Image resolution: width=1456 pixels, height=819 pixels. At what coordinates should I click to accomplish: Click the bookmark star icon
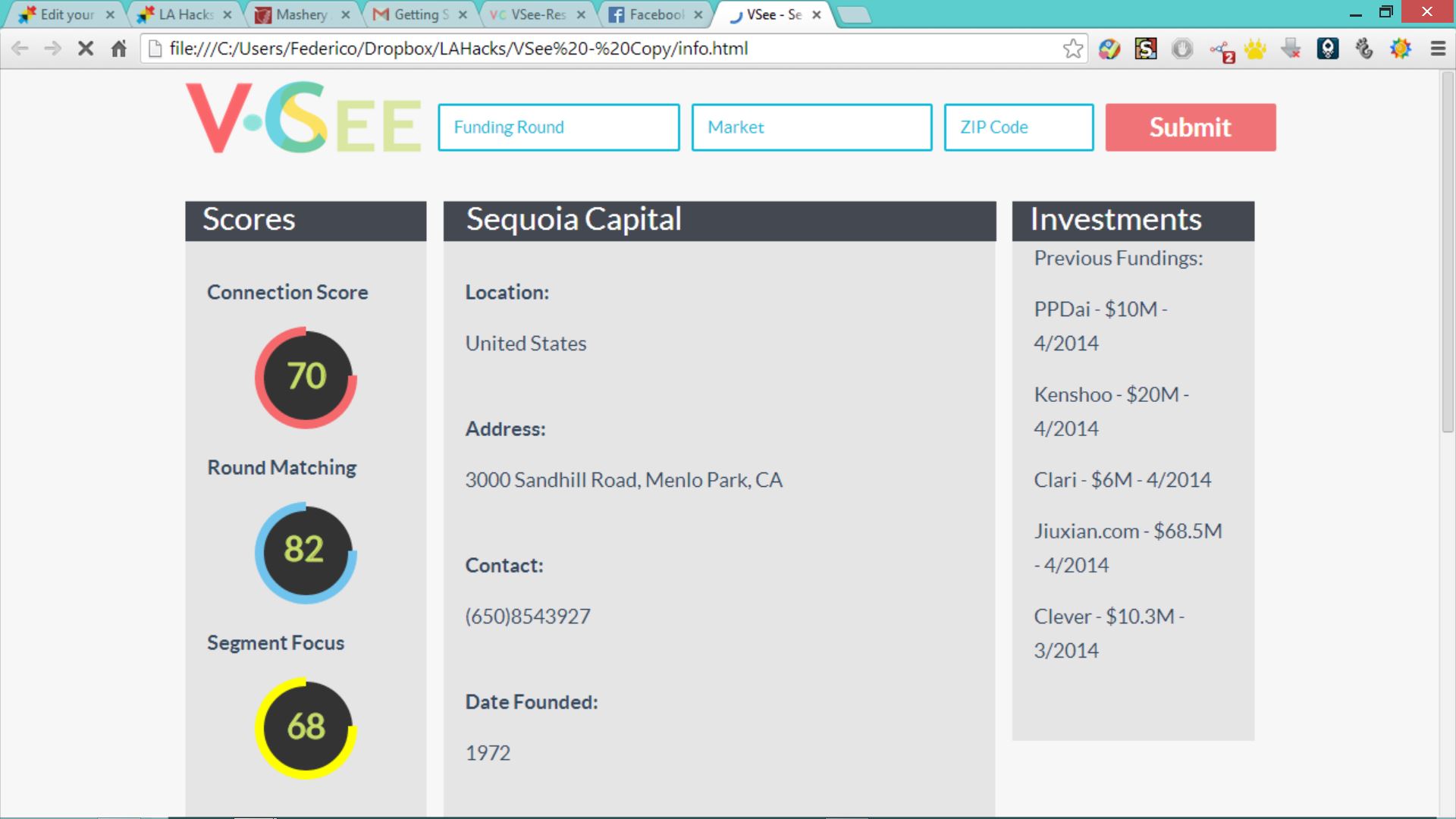coord(1072,49)
